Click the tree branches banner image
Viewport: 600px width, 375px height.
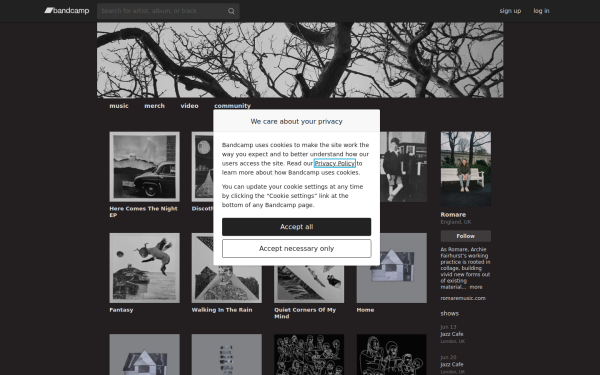[x=300, y=60]
